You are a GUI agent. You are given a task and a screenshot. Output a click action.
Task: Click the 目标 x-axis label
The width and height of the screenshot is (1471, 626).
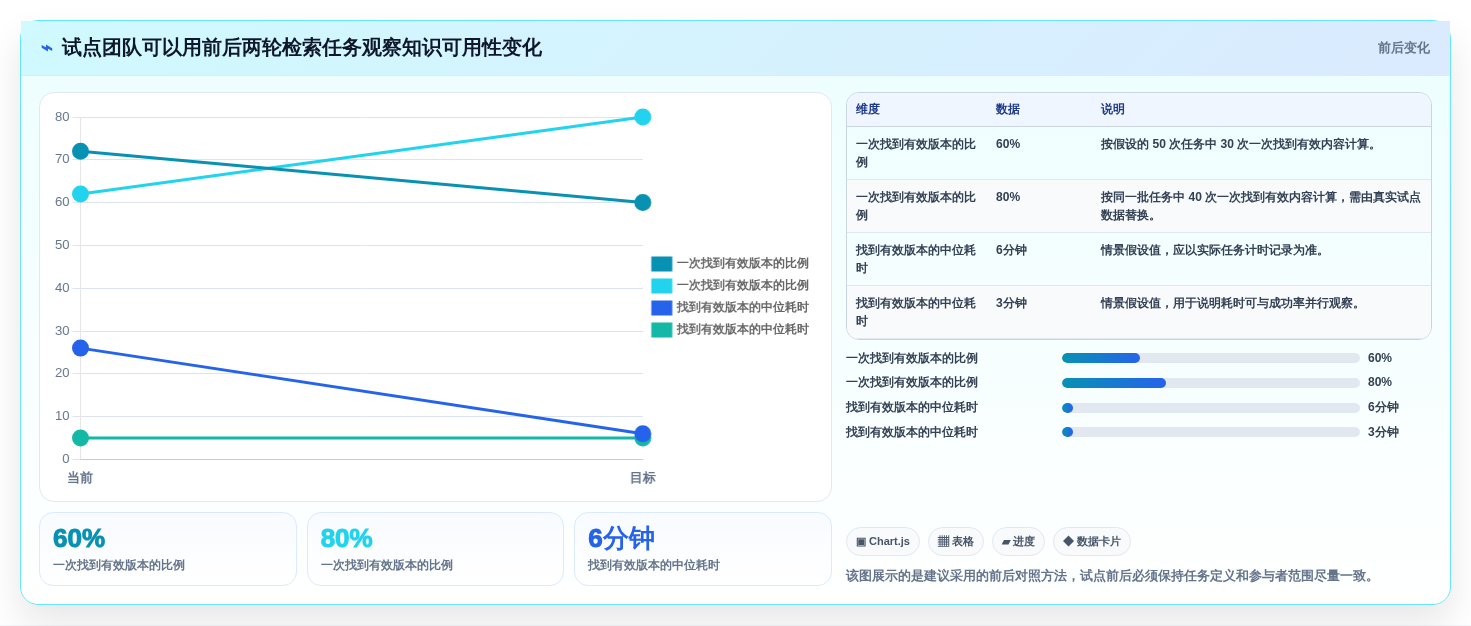[643, 478]
